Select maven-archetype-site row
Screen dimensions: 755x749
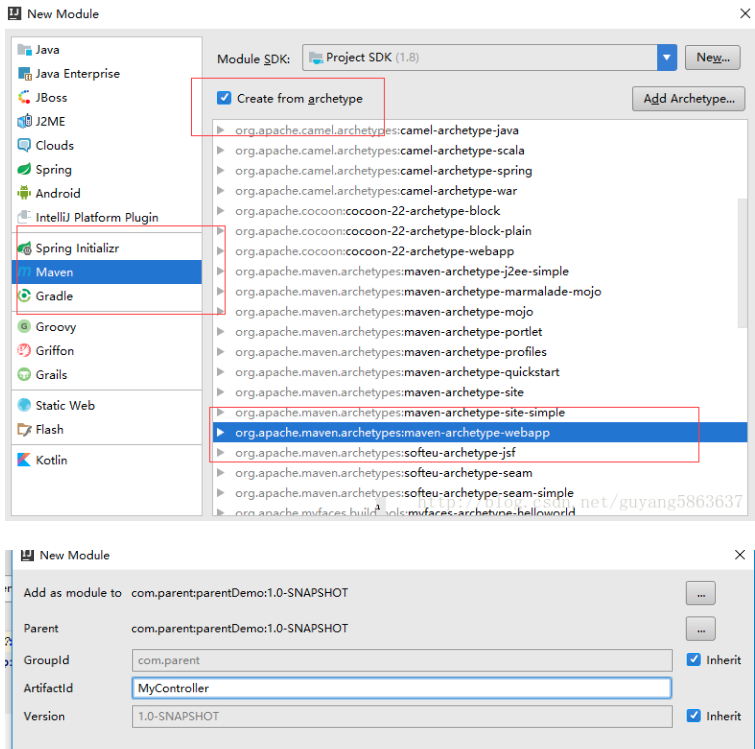pos(480,392)
